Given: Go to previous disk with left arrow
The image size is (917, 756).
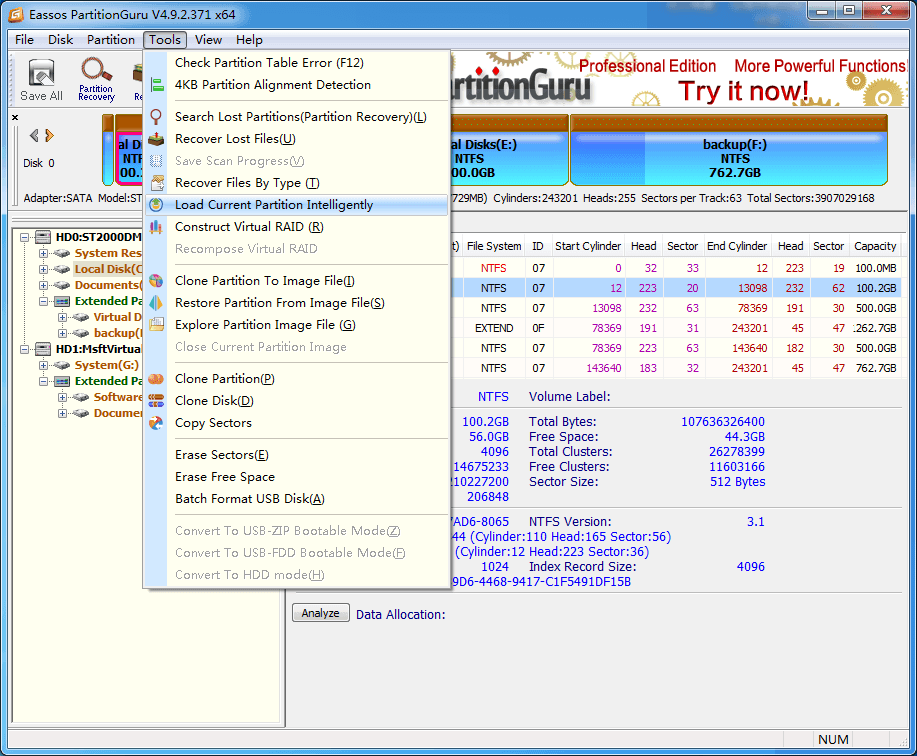Looking at the screenshot, I should coord(35,136).
